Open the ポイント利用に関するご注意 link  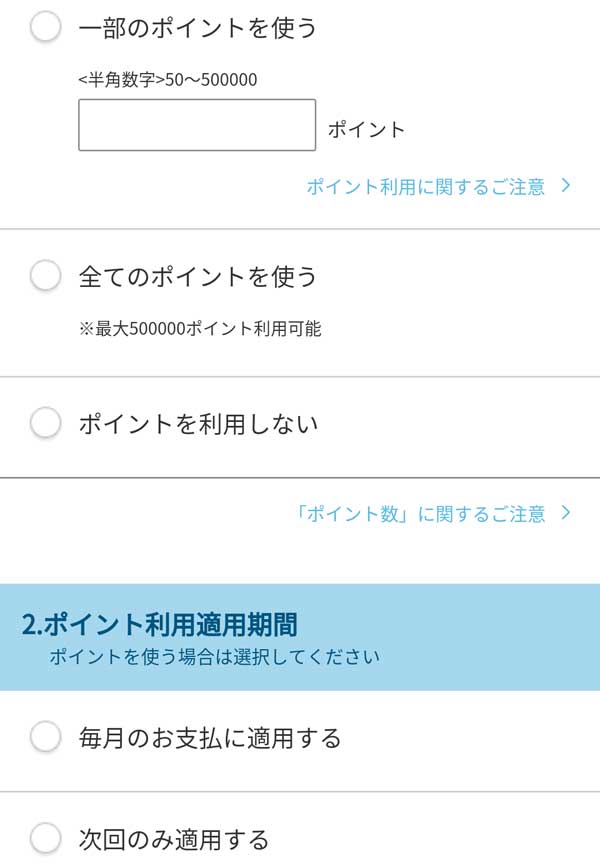pos(426,186)
